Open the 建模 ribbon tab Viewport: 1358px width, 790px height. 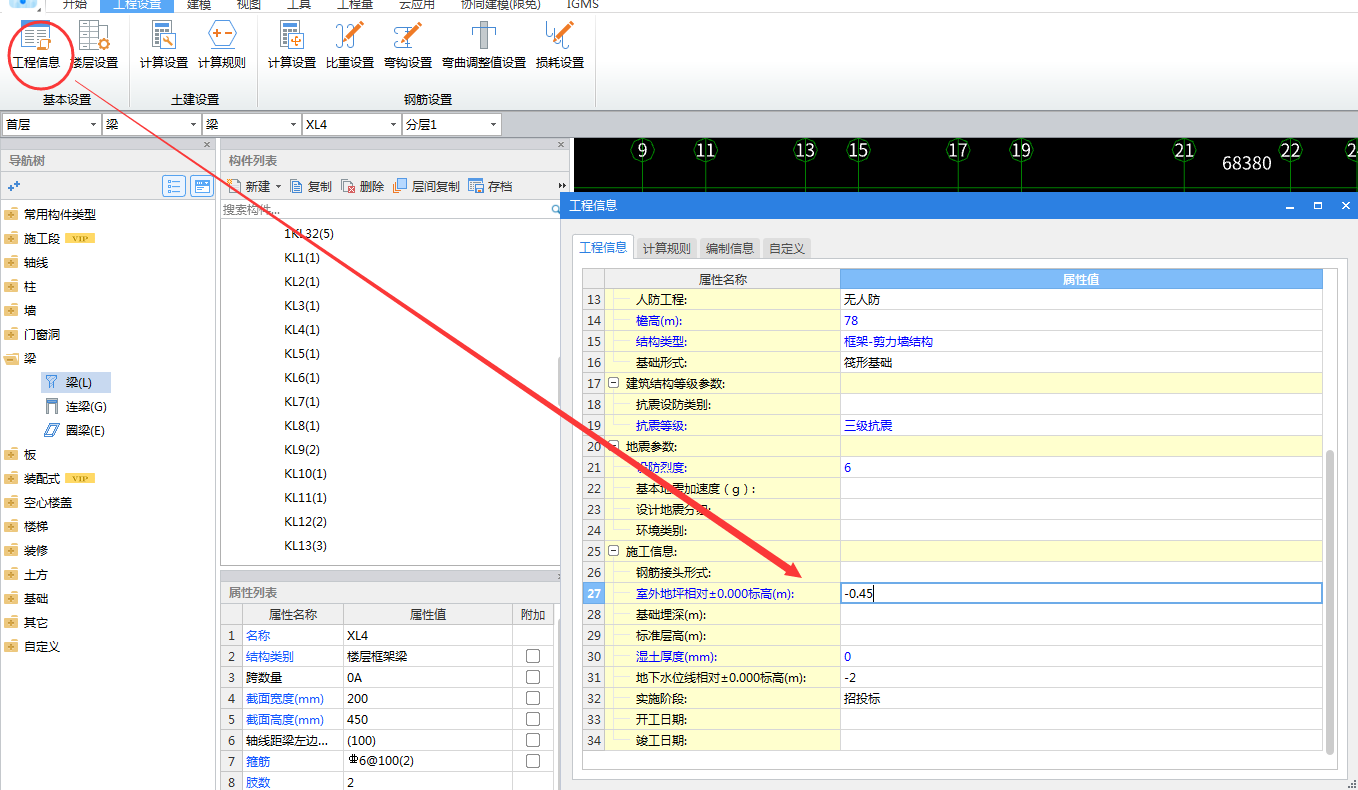[200, 5]
